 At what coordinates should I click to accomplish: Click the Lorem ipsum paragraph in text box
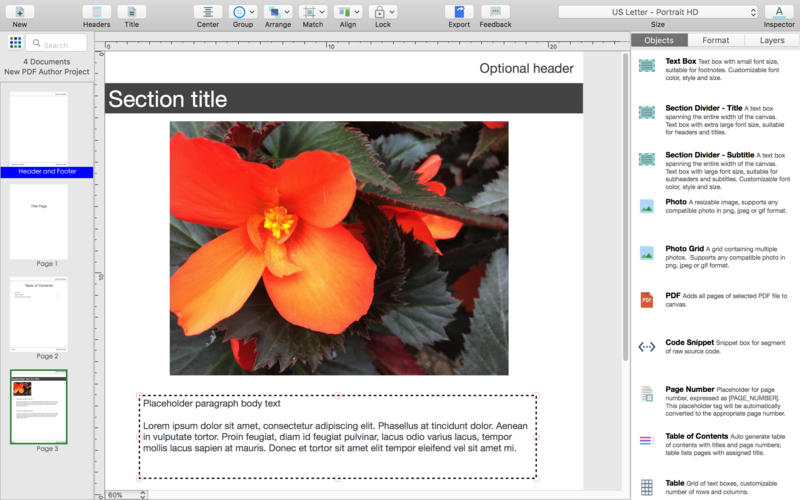pyautogui.click(x=335, y=437)
